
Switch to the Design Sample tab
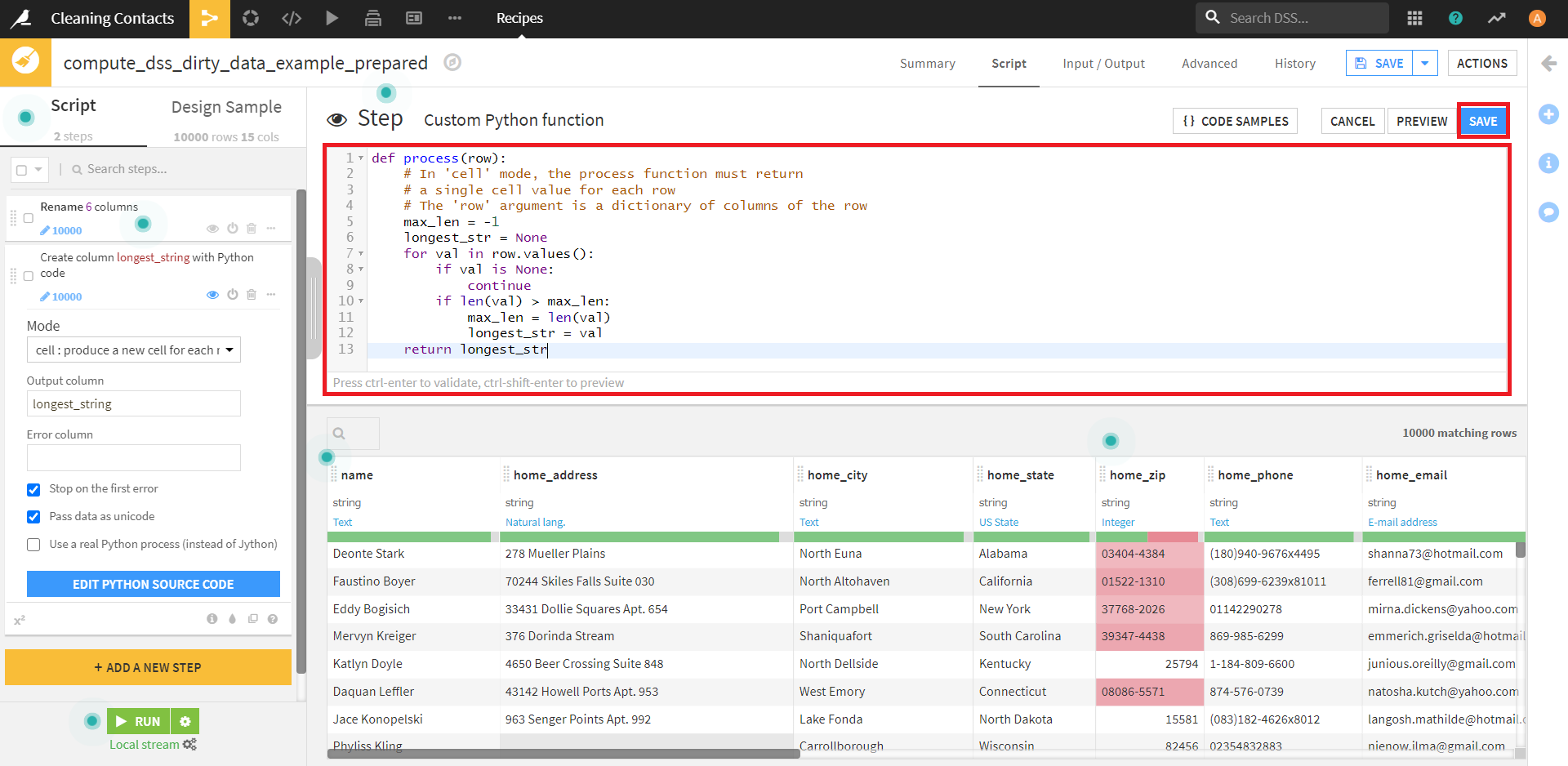coord(226,107)
